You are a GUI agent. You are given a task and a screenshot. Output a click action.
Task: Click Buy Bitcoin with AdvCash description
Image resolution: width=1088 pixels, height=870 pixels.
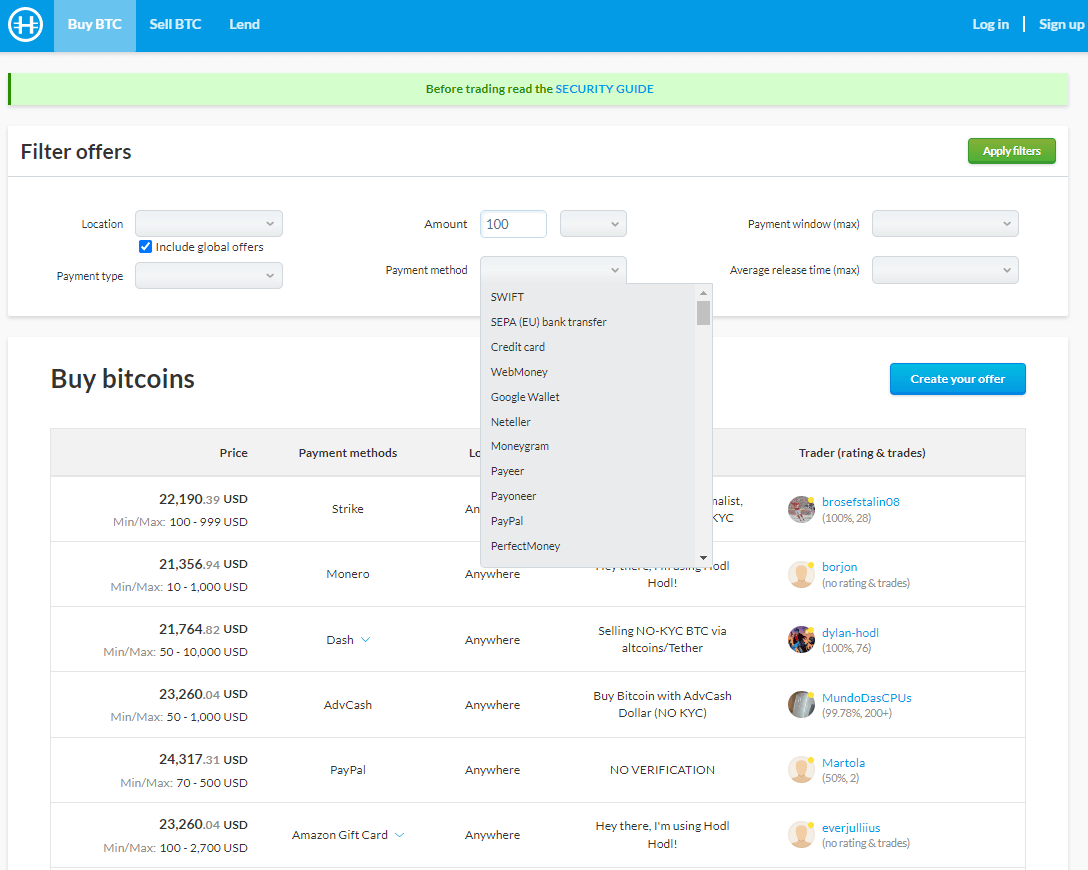(x=662, y=704)
